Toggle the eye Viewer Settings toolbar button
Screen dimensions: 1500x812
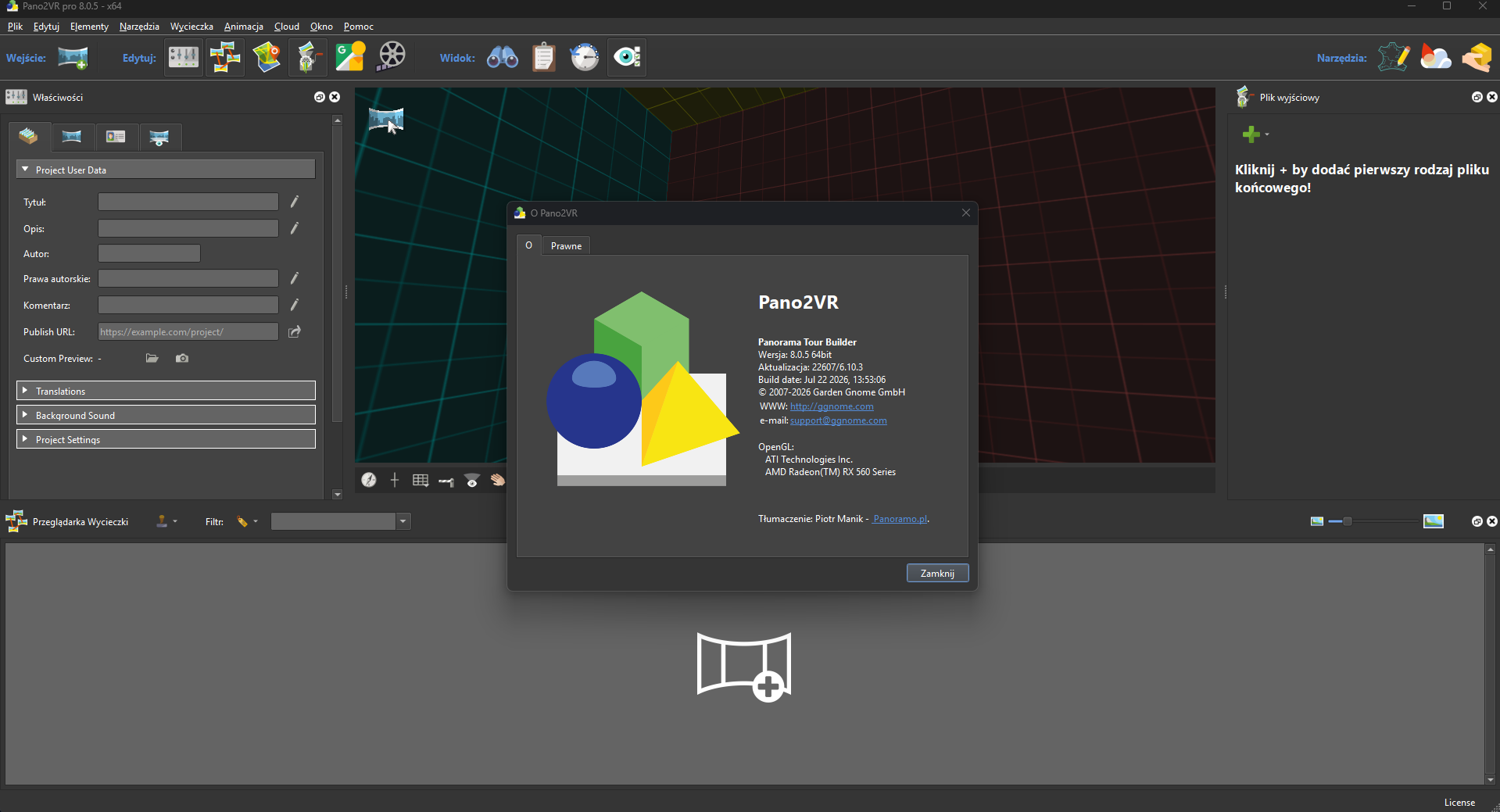[627, 58]
